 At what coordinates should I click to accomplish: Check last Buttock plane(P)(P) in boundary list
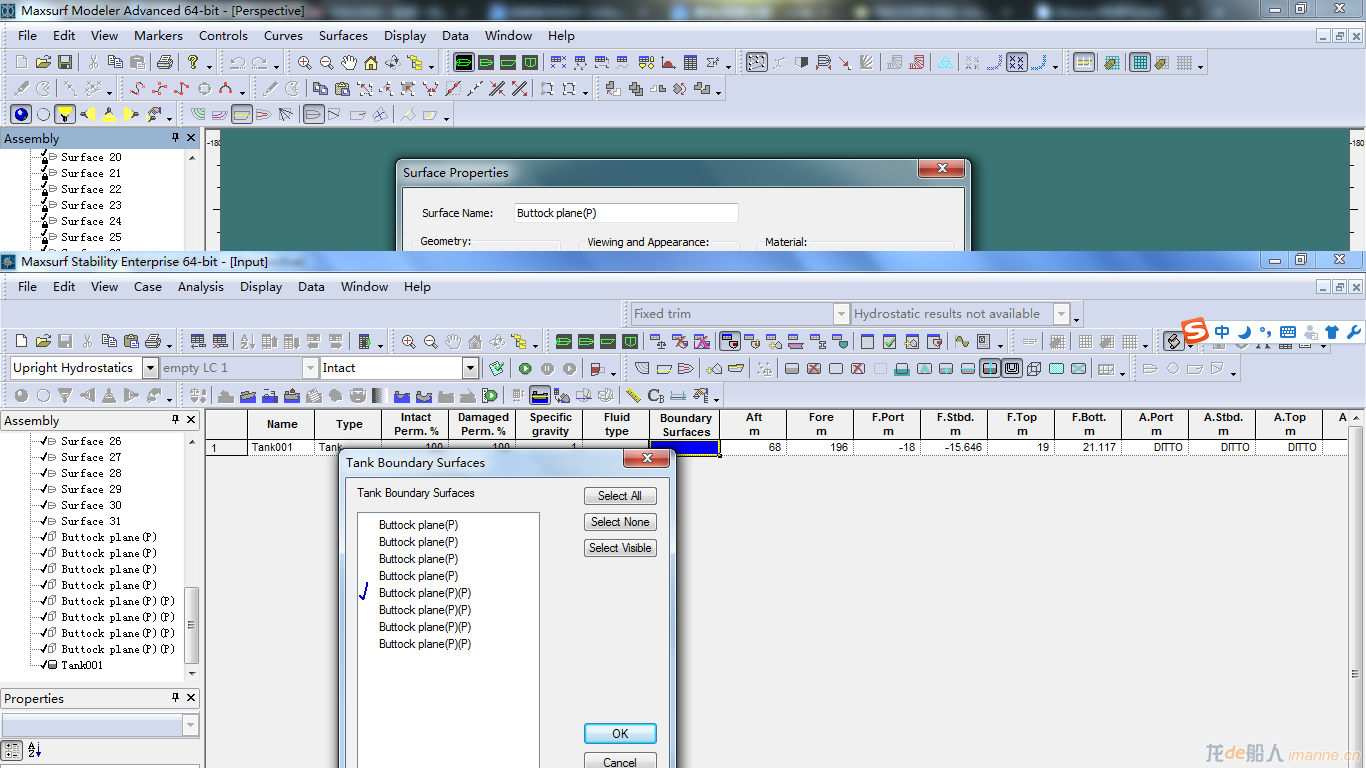pyautogui.click(x=425, y=644)
